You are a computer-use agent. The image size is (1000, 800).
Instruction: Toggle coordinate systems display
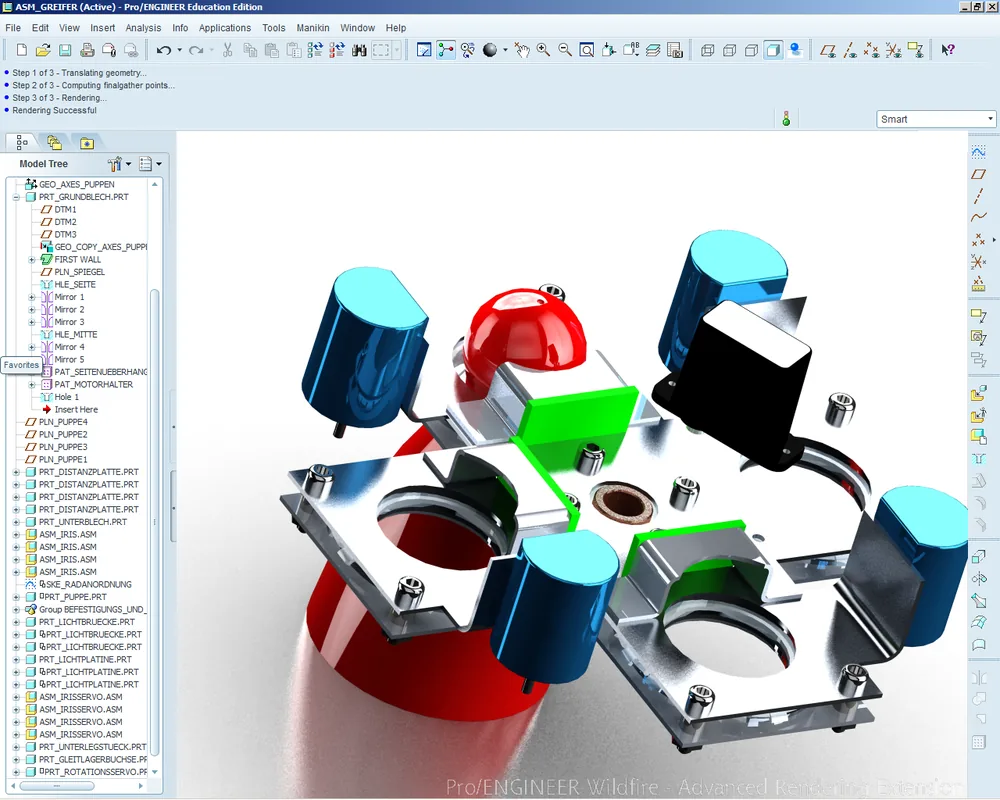tap(893, 50)
